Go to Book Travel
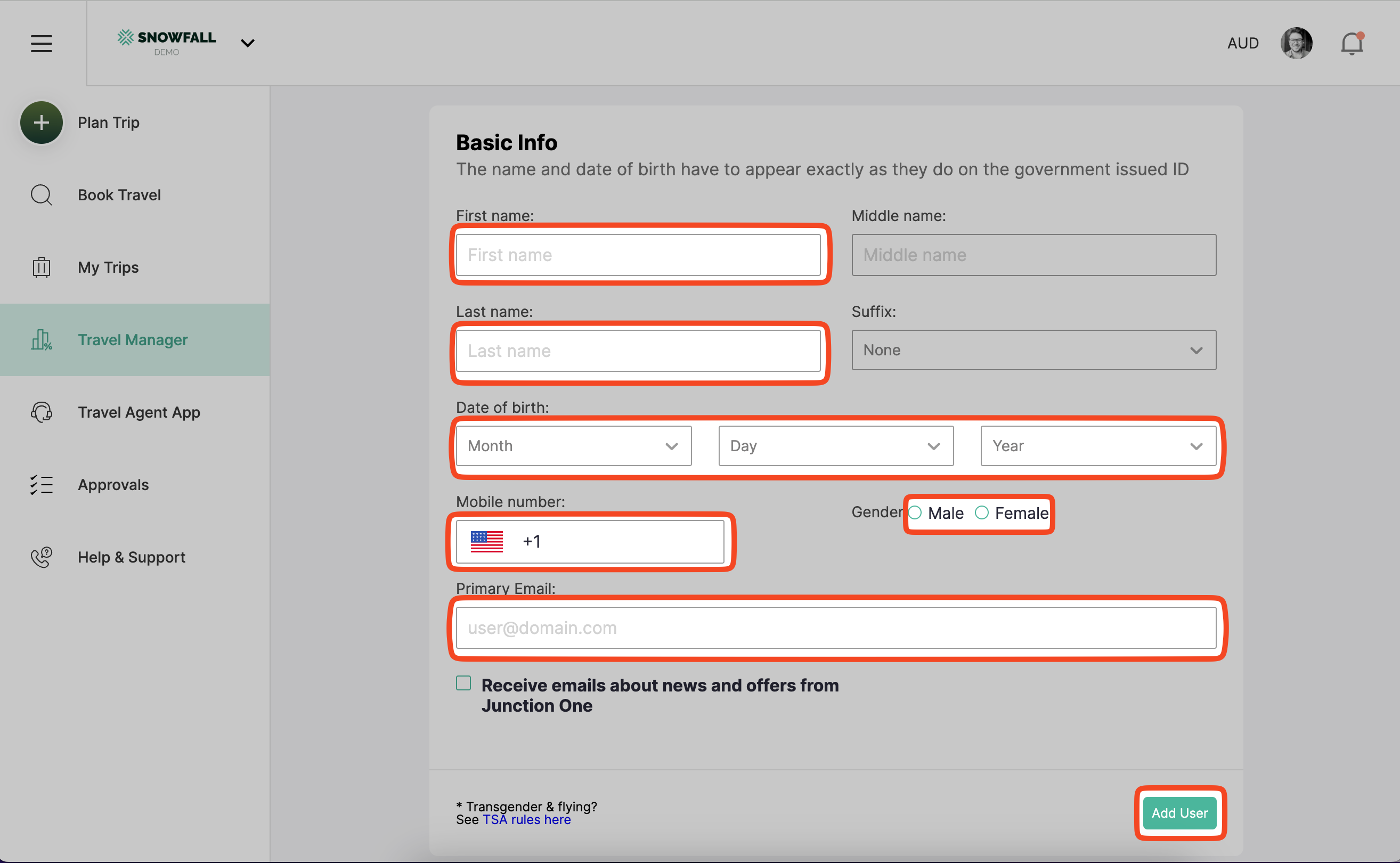 tap(119, 194)
